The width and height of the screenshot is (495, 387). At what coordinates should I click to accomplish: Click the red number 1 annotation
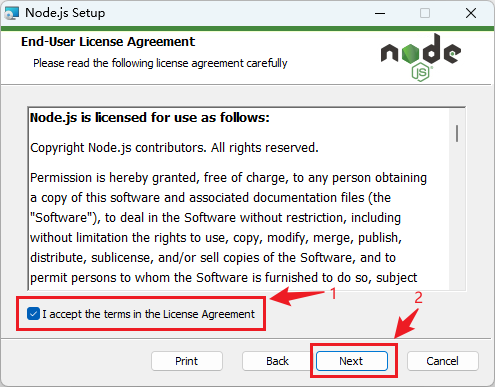pyautogui.click(x=333, y=294)
